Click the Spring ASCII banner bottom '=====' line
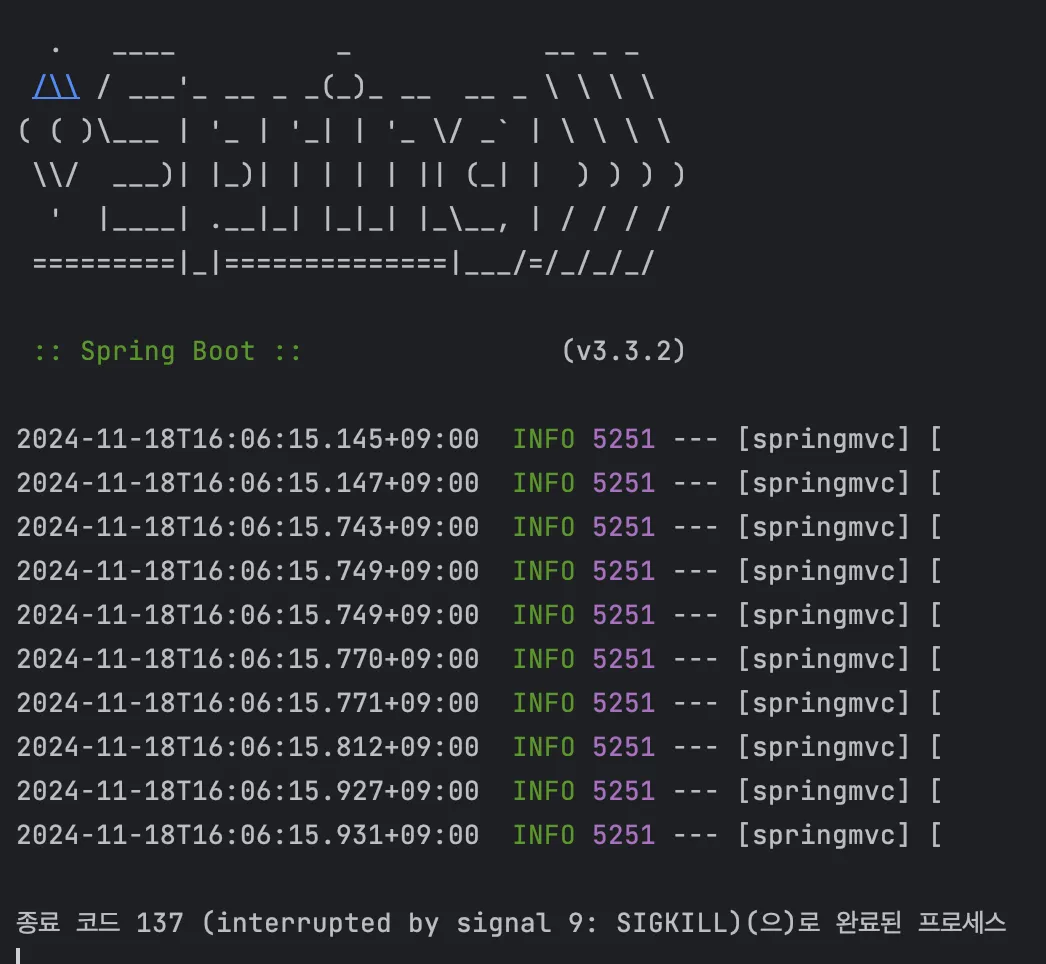 [344, 263]
